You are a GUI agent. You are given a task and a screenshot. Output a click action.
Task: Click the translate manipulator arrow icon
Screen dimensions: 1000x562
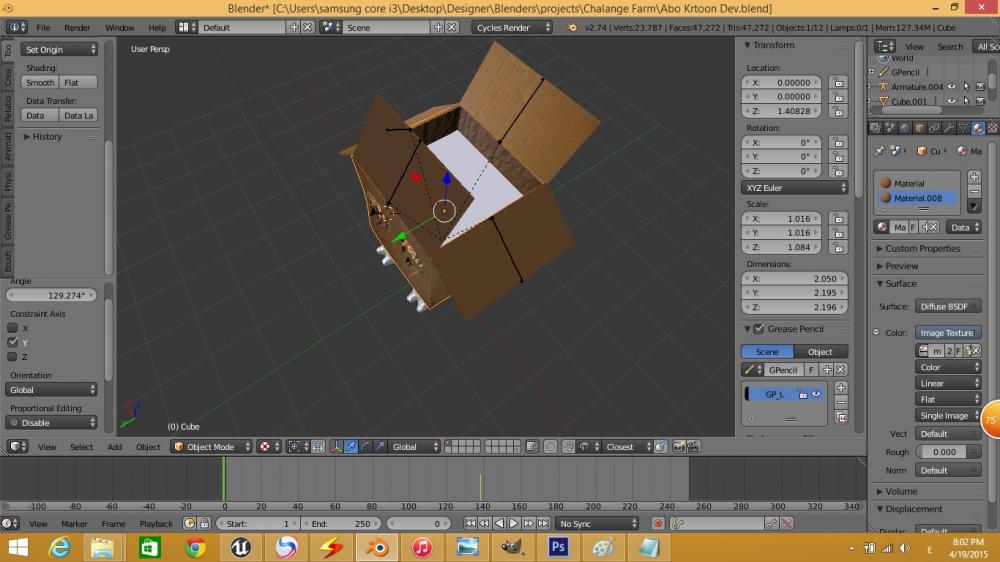pos(351,447)
